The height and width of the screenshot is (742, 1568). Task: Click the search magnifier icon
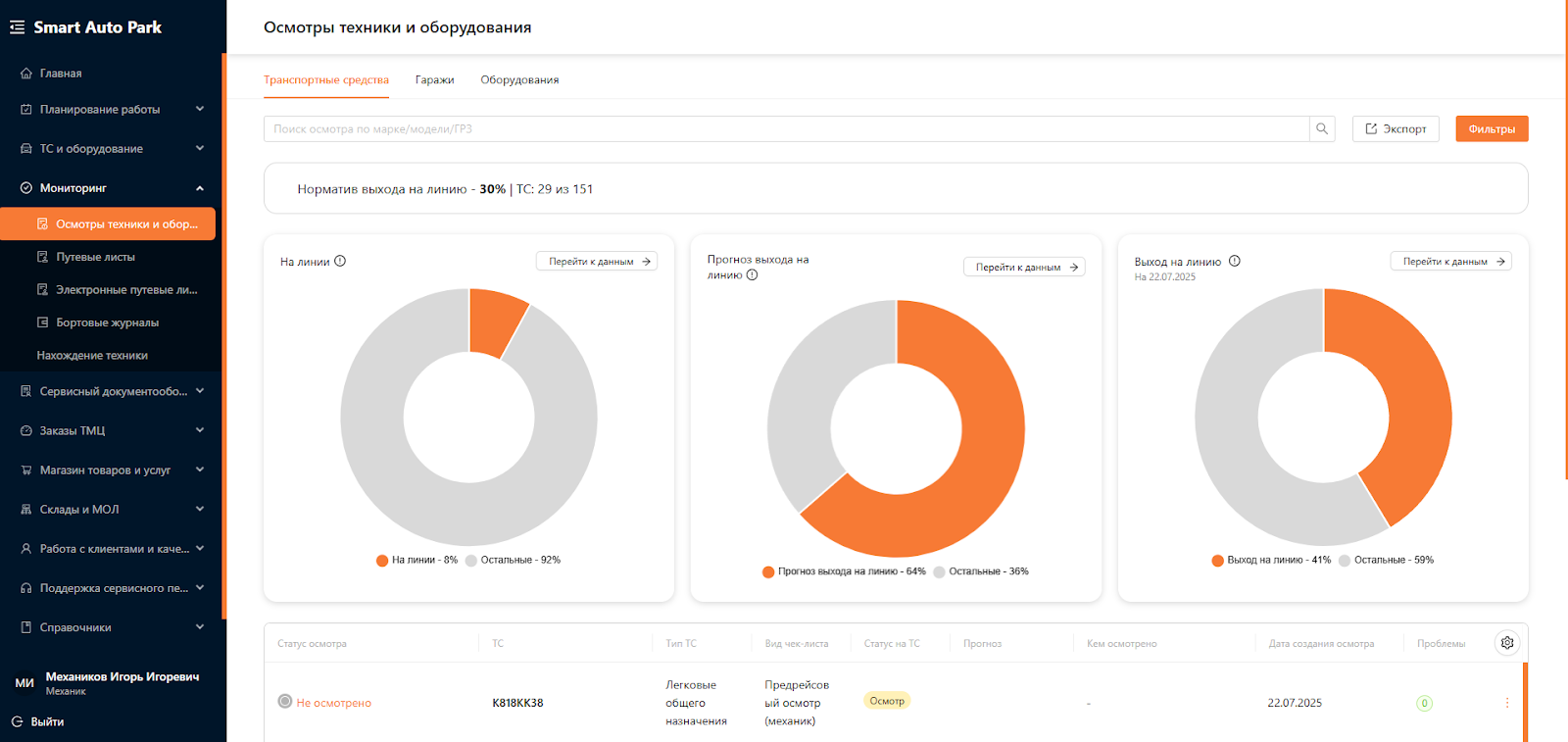pos(1322,128)
